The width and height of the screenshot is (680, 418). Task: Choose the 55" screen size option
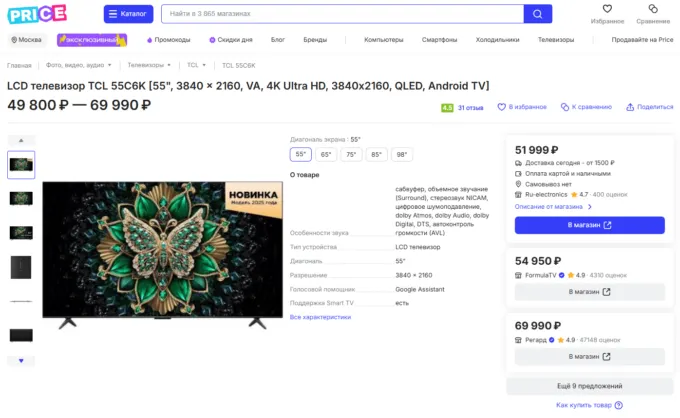click(x=301, y=154)
